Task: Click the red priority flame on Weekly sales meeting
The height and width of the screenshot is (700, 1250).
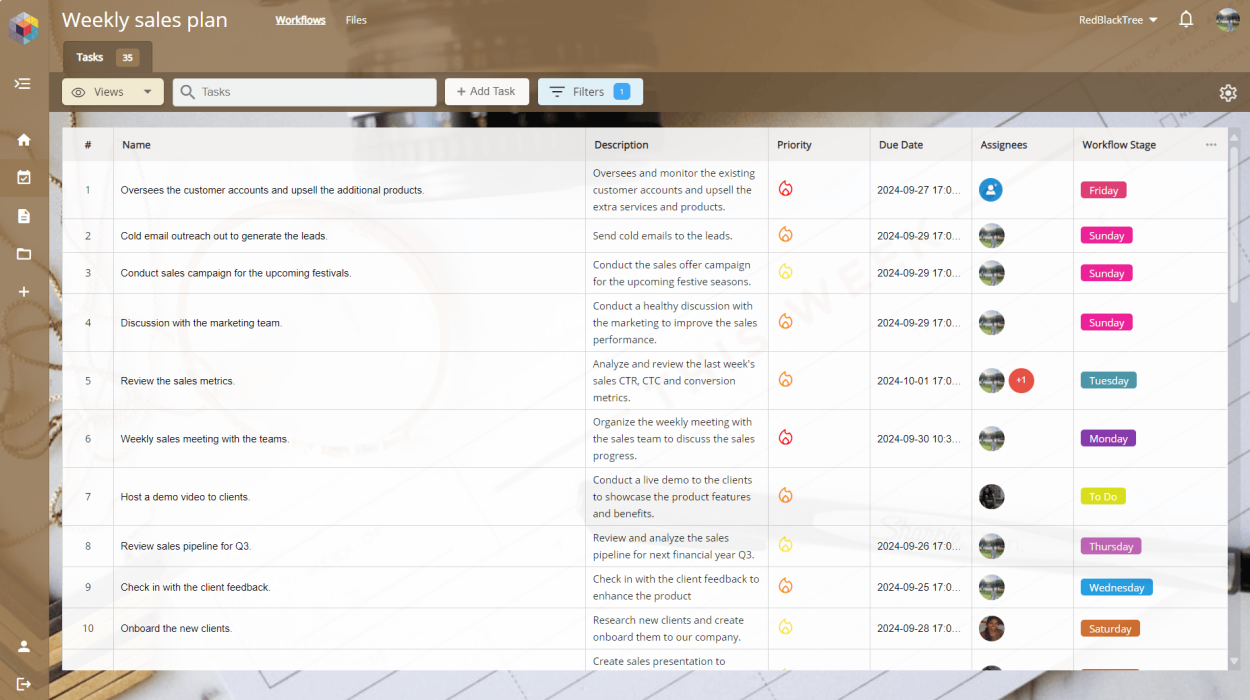Action: pyautogui.click(x=786, y=437)
